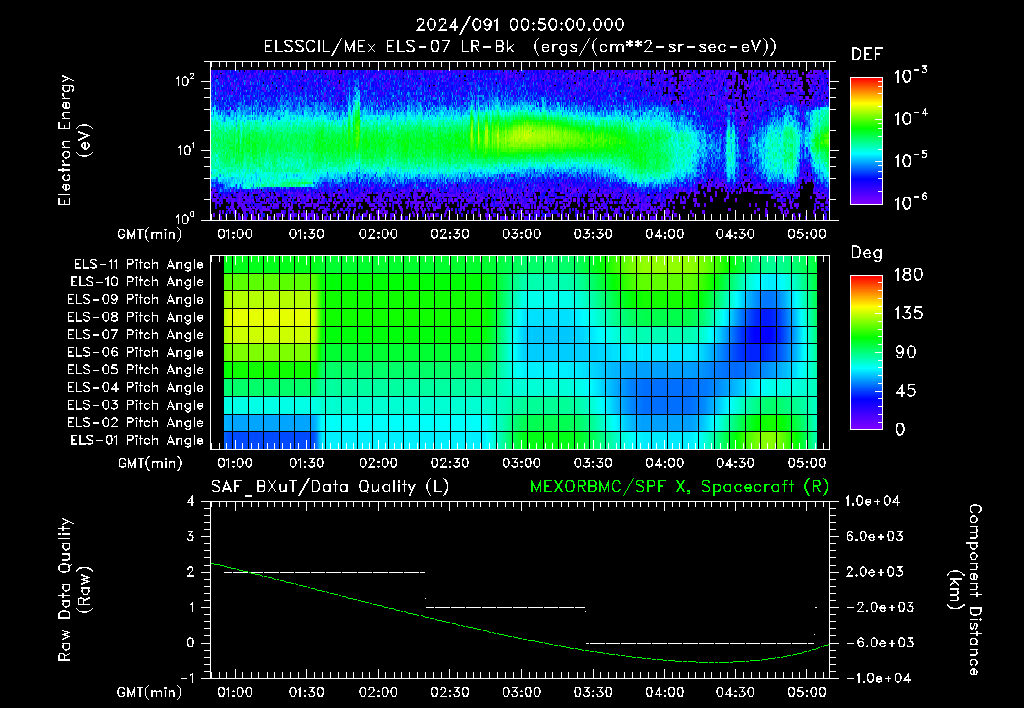The height and width of the screenshot is (708, 1024).
Task: Click the white data quality segment at level 2
Action: click(x=325, y=572)
